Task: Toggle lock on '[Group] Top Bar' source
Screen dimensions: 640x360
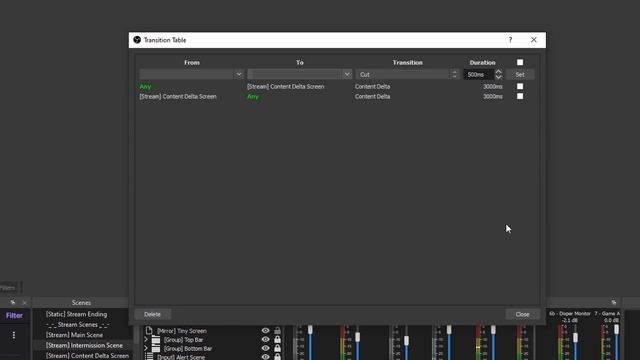Action: point(278,340)
